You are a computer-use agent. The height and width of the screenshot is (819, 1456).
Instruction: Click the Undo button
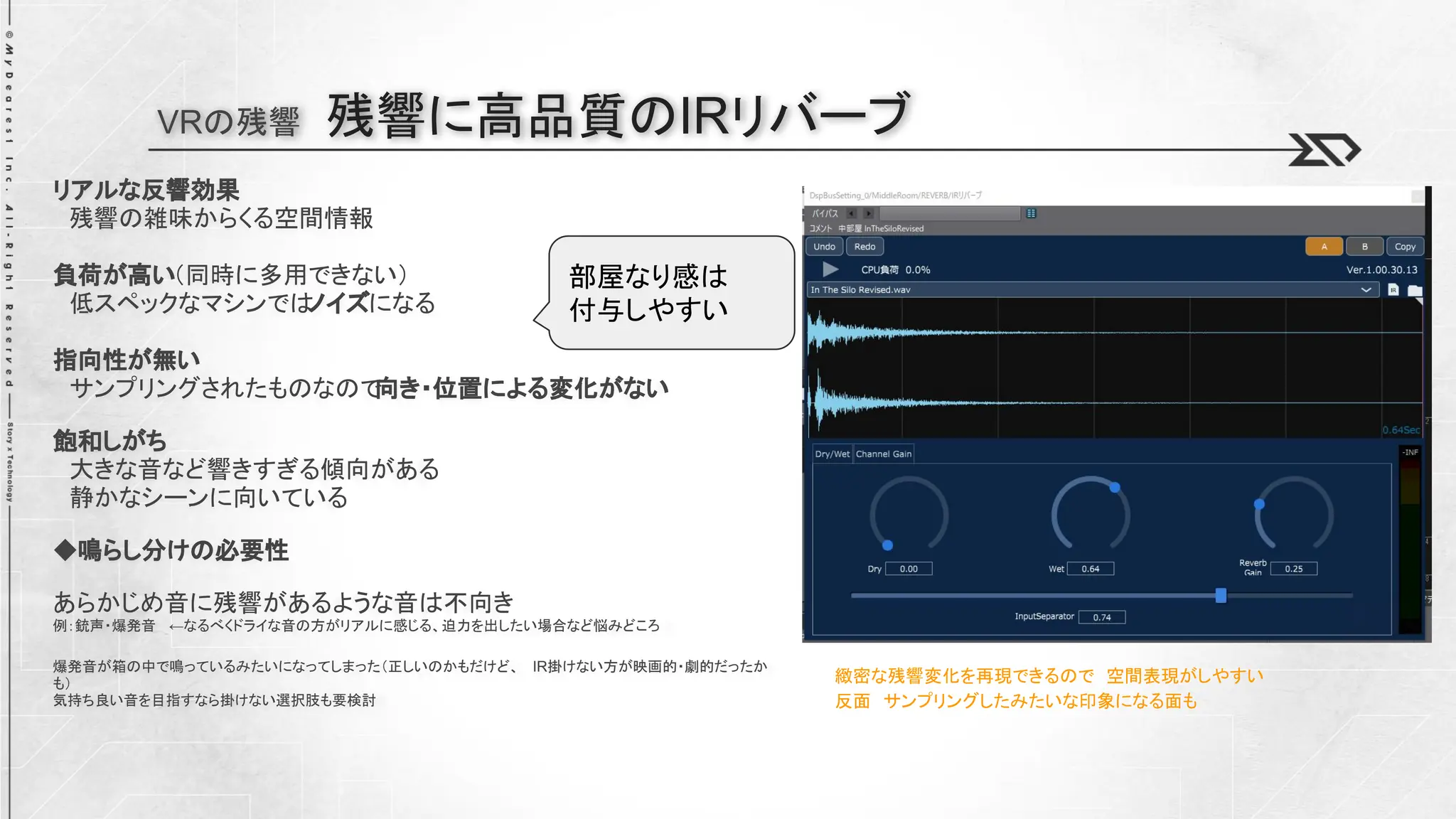tap(824, 247)
